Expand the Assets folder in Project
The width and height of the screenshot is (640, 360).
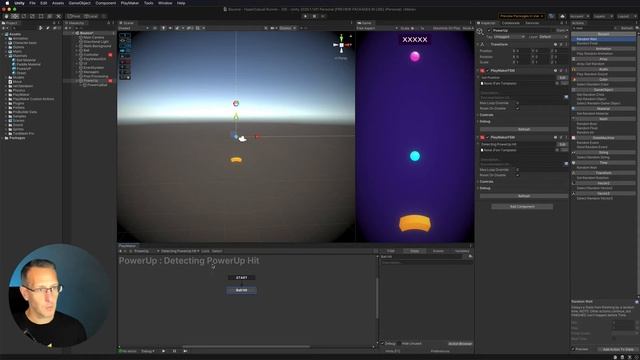3,34
